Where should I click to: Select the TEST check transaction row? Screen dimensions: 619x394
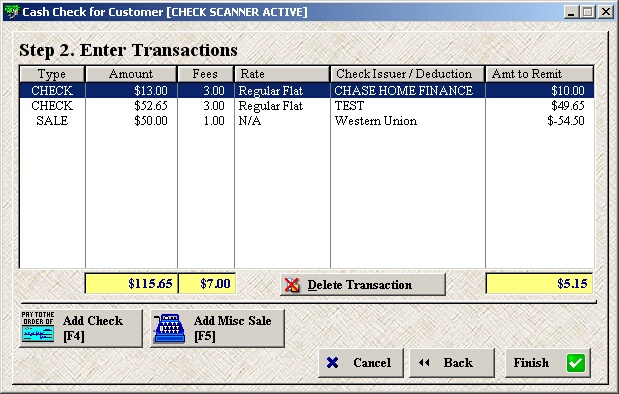pos(307,106)
